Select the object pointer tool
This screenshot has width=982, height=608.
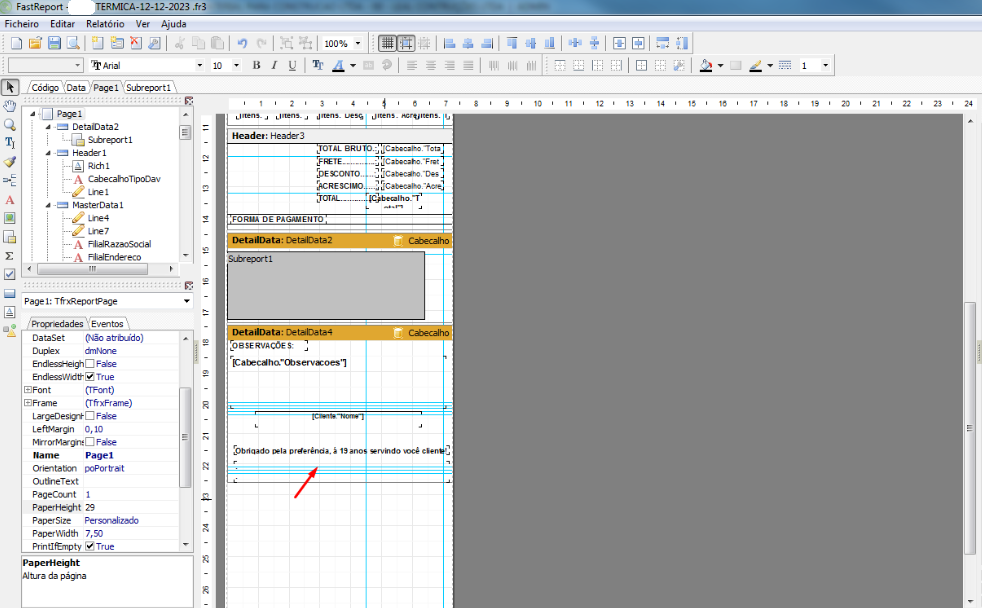point(10,87)
